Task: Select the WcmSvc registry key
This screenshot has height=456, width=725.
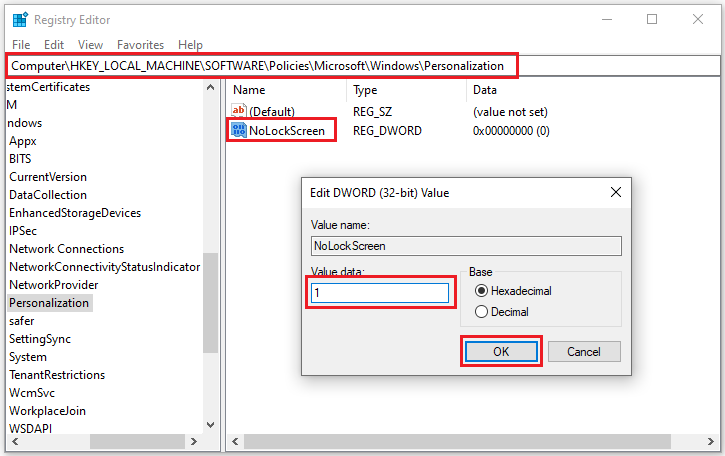Action: coord(32,393)
